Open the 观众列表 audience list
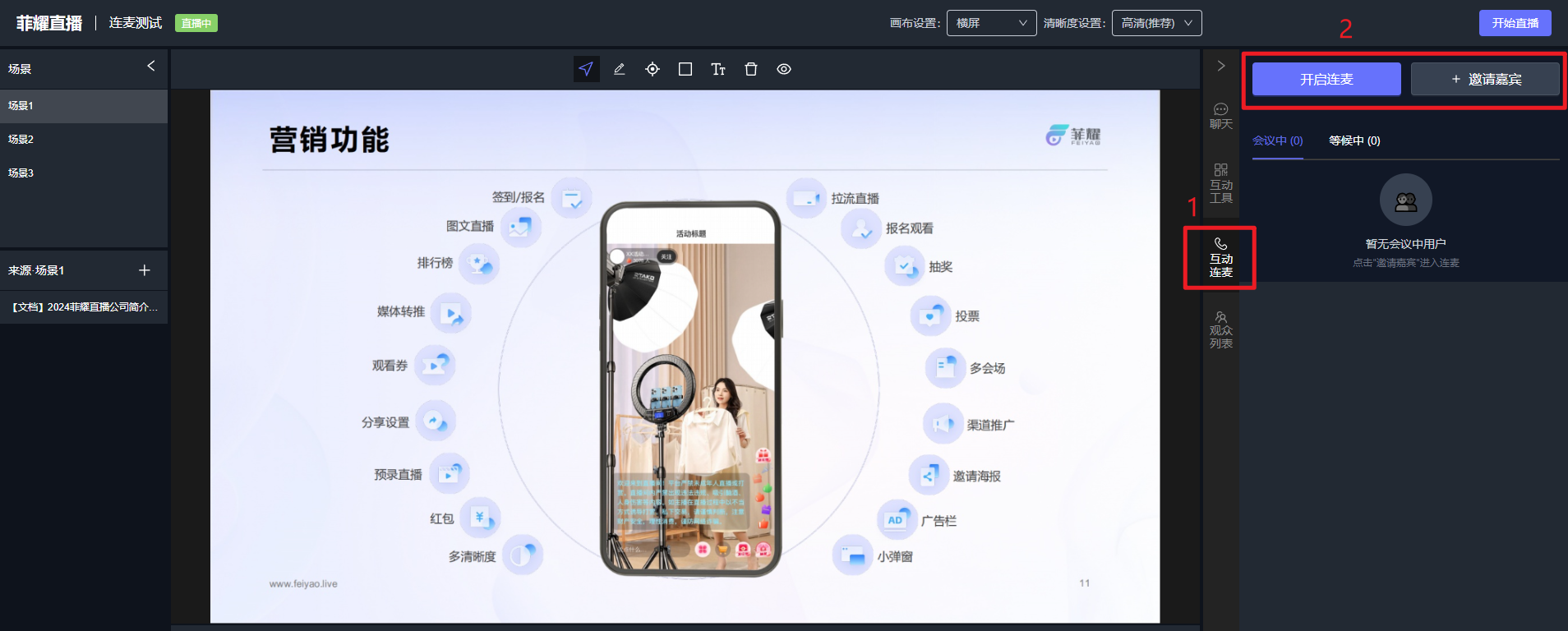Image resolution: width=1568 pixels, height=631 pixels. [x=1220, y=329]
